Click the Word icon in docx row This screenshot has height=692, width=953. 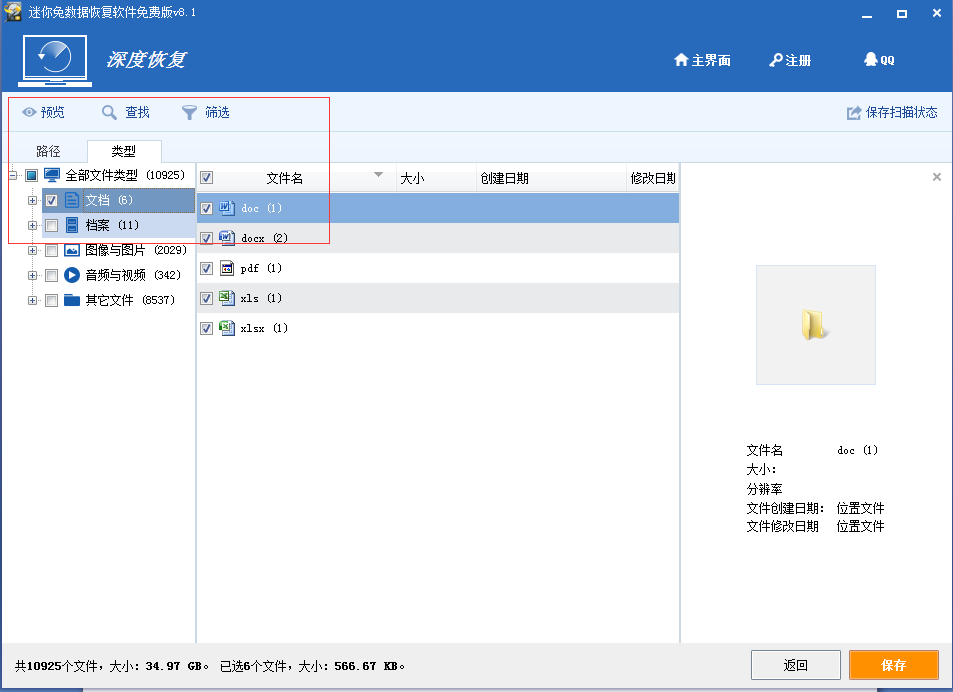pyautogui.click(x=227, y=238)
